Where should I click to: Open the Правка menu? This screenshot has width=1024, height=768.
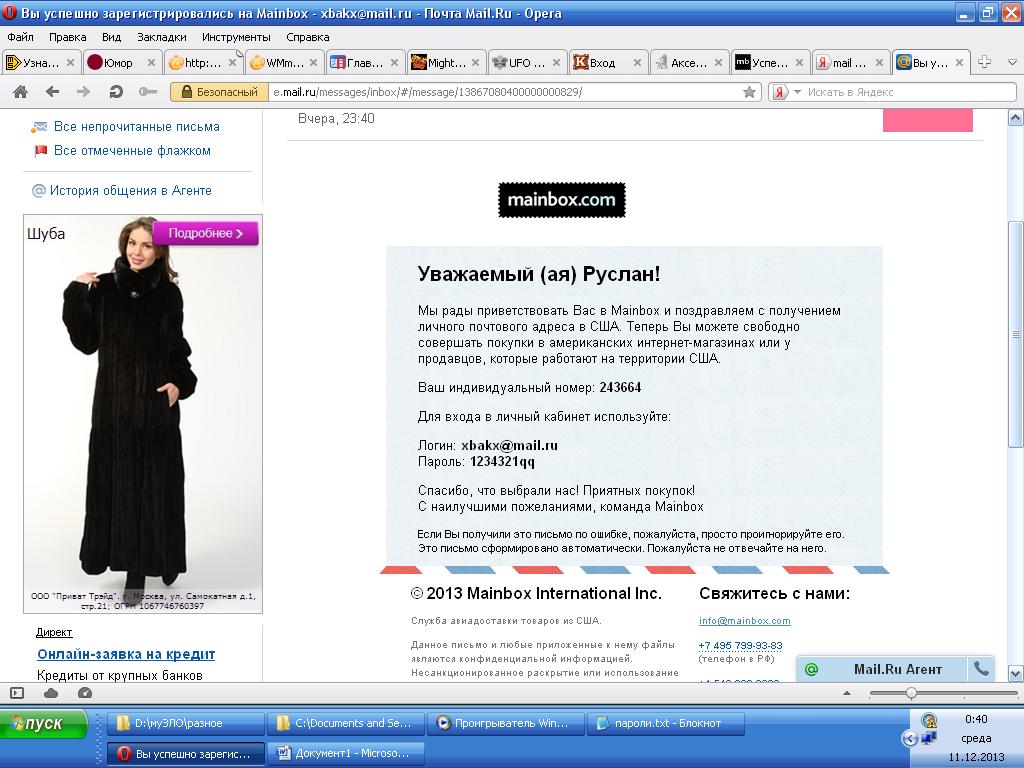[68, 37]
